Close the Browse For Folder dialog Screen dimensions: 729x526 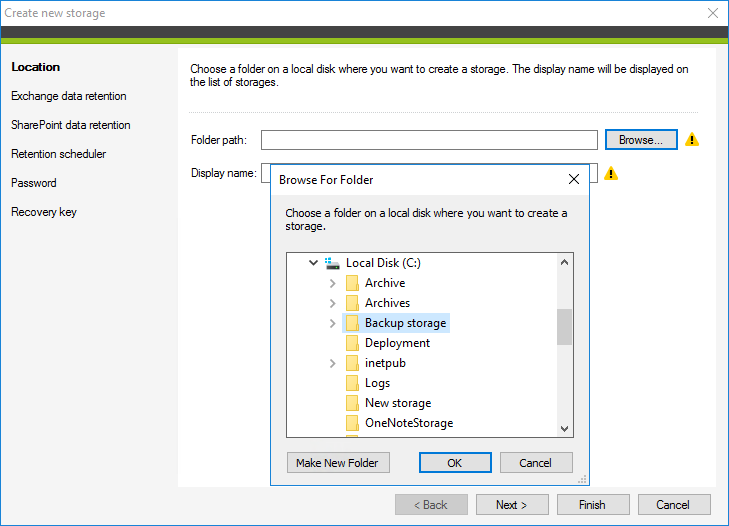pyautogui.click(x=573, y=180)
